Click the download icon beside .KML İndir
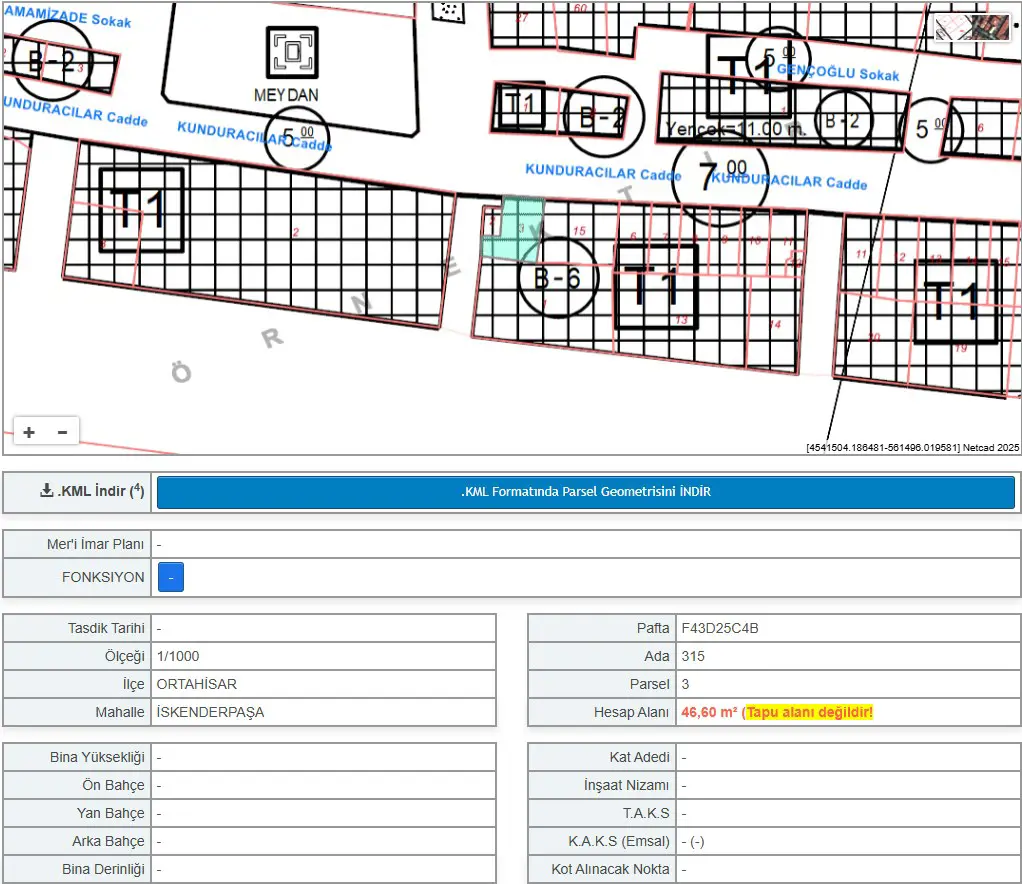This screenshot has height=884, width=1022. [46, 490]
